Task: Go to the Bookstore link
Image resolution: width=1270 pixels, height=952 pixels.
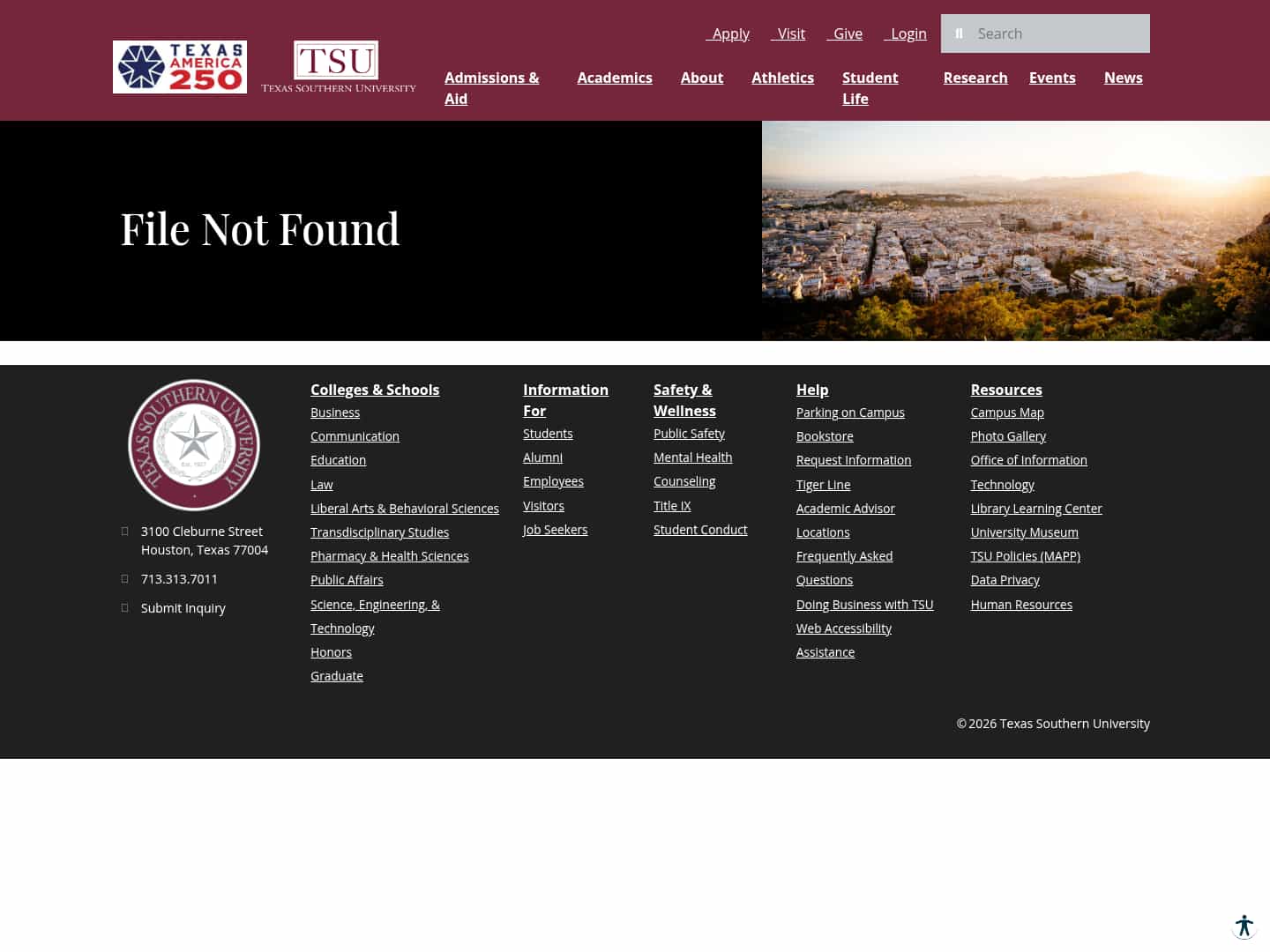Action: 825,436
